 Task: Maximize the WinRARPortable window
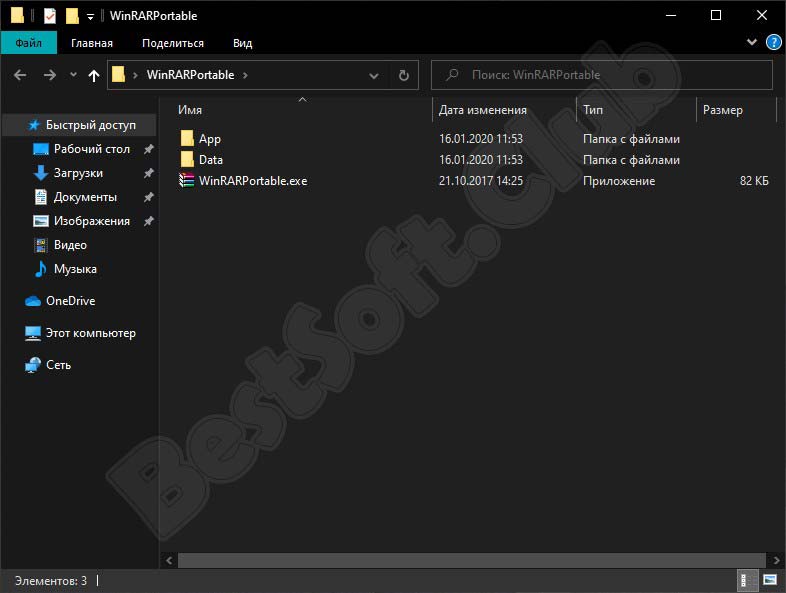click(716, 16)
